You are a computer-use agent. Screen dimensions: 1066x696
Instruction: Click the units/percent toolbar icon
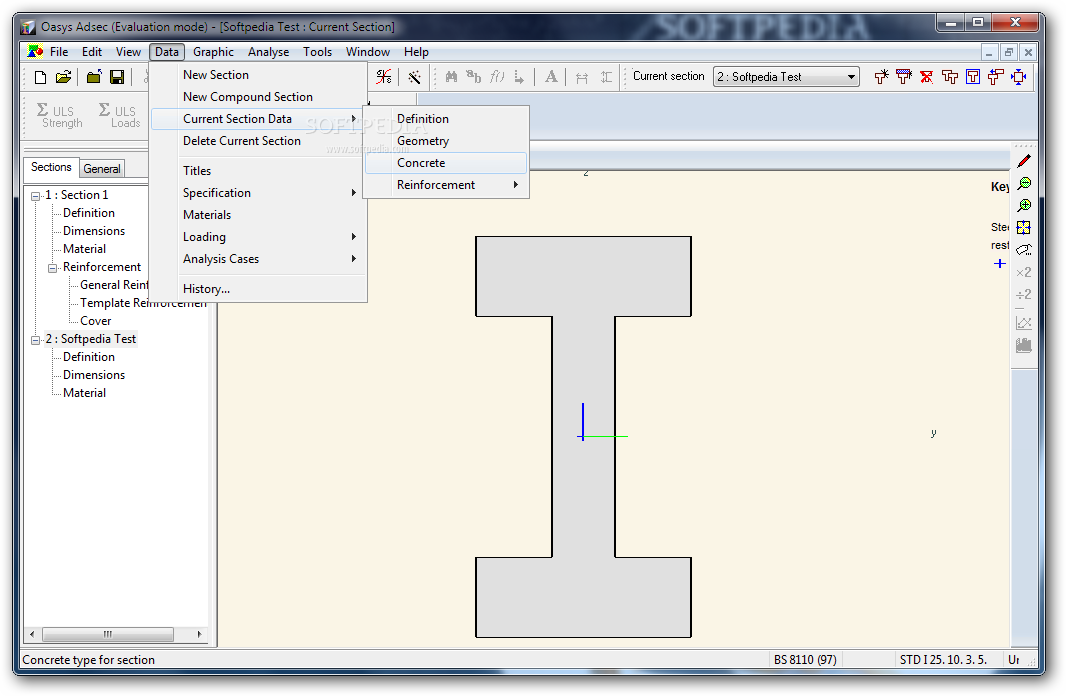click(x=384, y=77)
